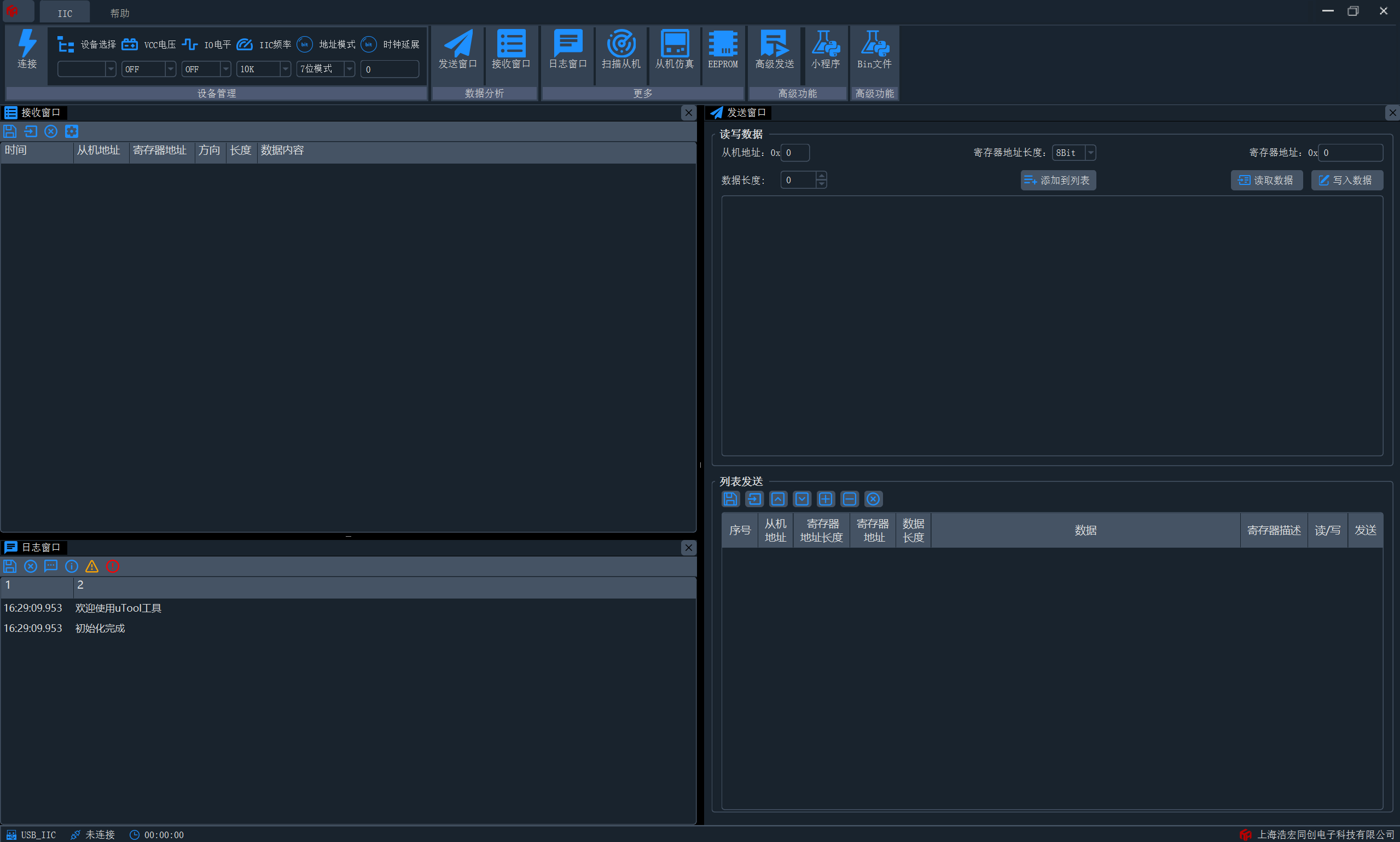Select the 发送窗口 panel tab
This screenshot has width=1400, height=842.
point(739,112)
